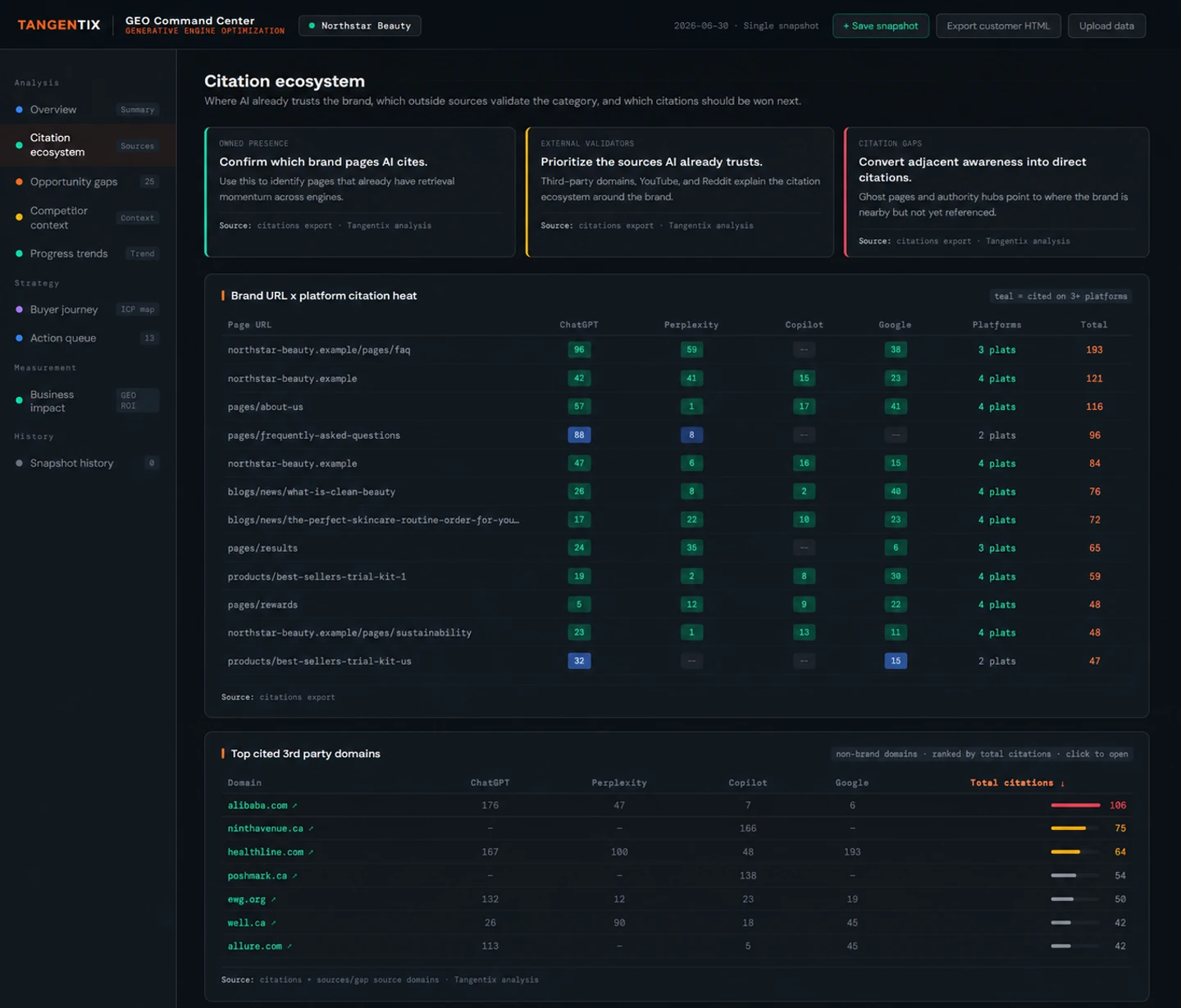Click products/best-sellers-trial-kit-1 URL
Image resolution: width=1181 pixels, height=1008 pixels.
click(317, 577)
